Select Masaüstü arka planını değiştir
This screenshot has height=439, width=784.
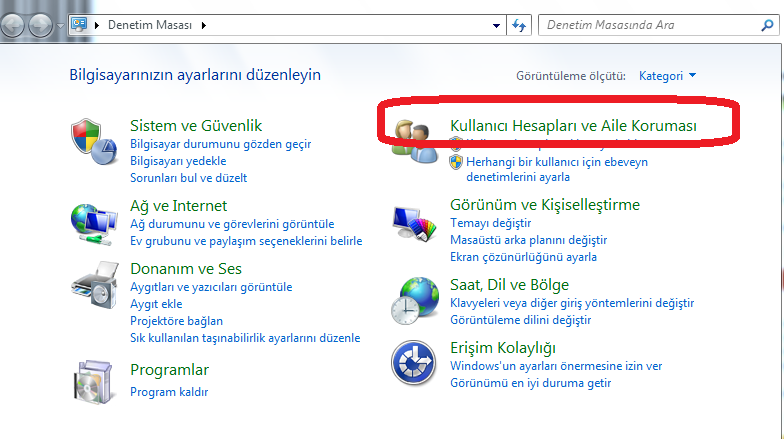[528, 240]
